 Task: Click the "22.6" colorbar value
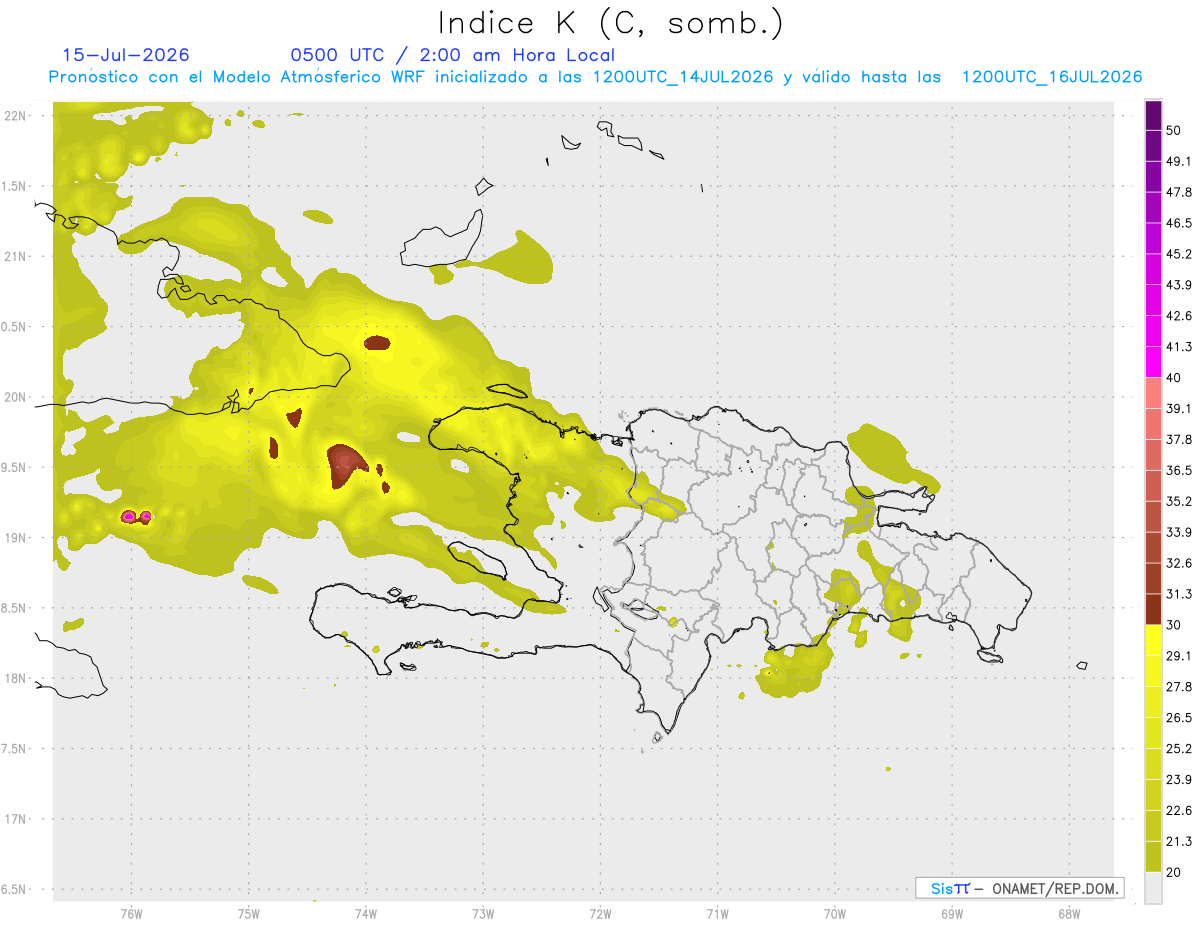(x=1179, y=811)
